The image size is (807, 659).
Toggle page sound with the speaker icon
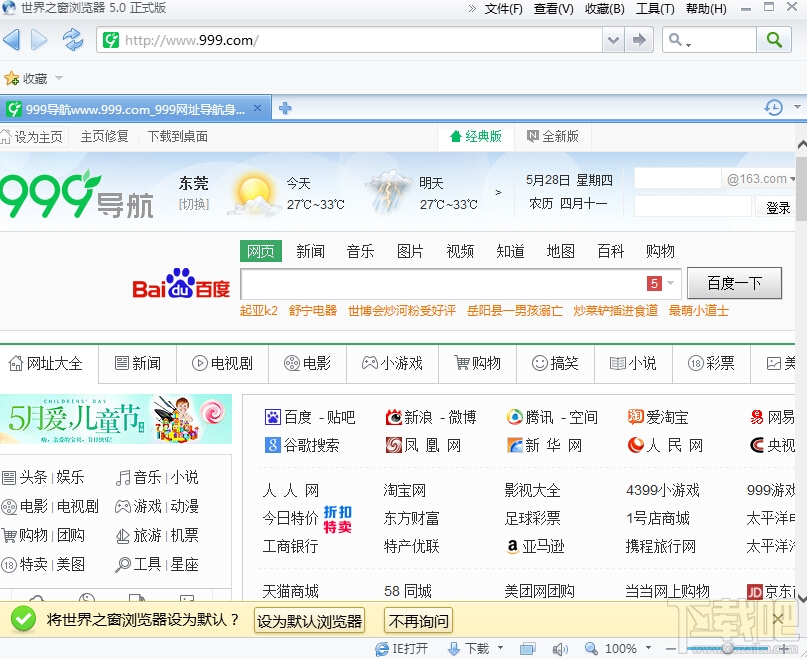pos(559,649)
